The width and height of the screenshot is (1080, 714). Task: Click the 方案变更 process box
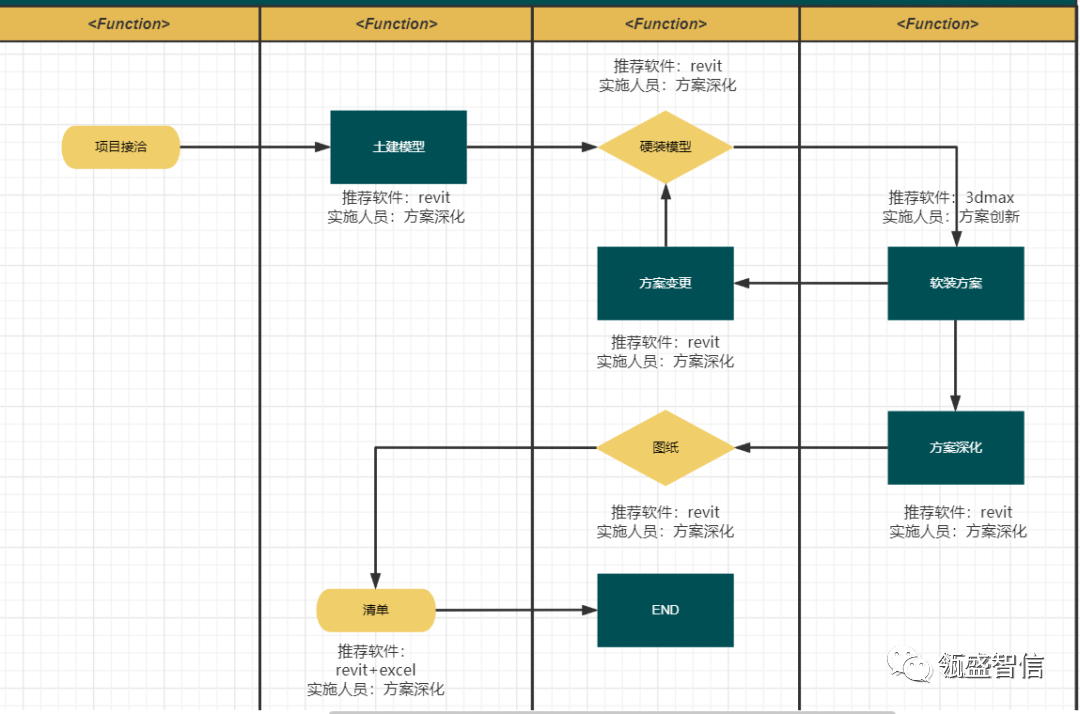pyautogui.click(x=665, y=283)
